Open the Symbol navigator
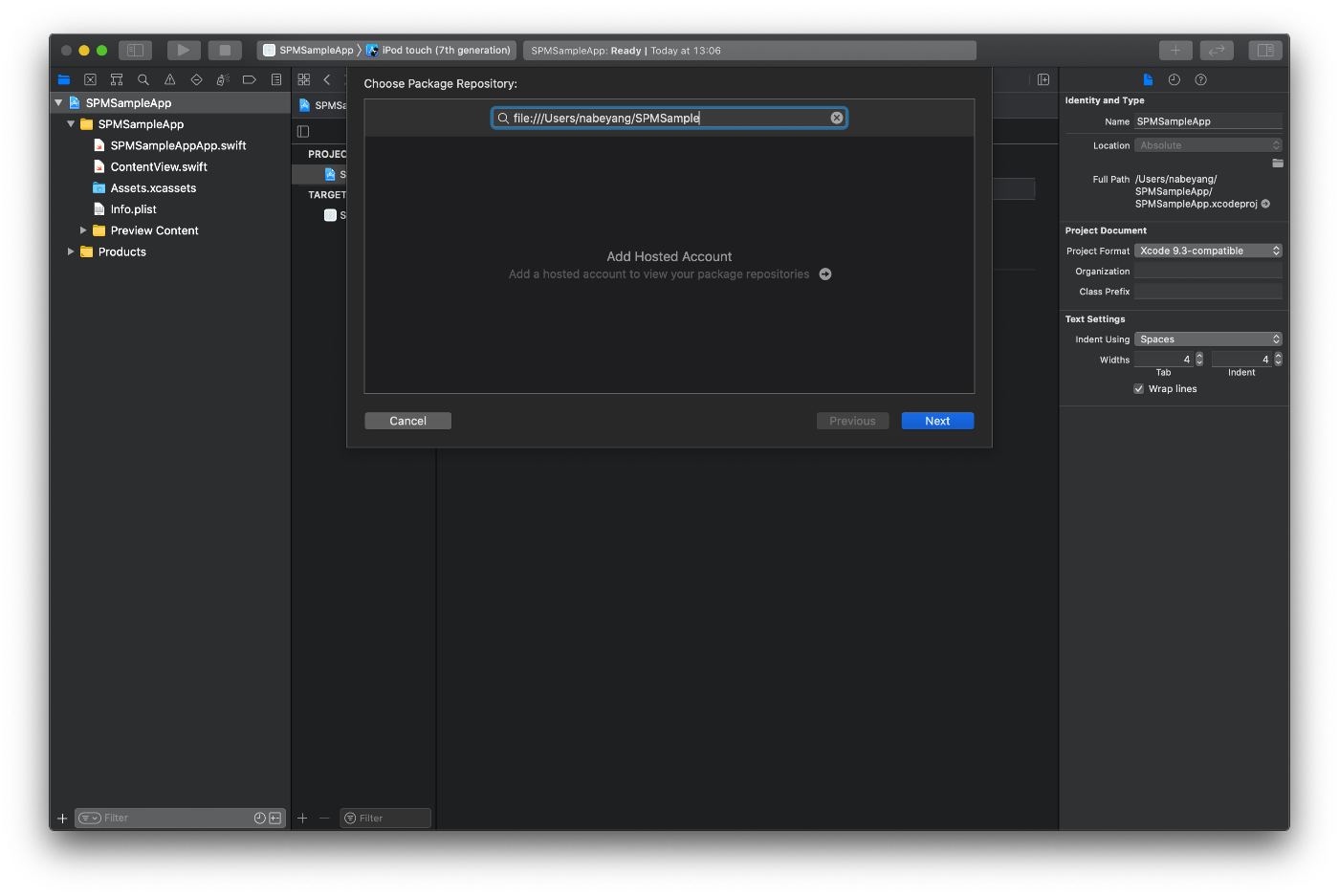Viewport: 1339px width, 896px height. 117,79
